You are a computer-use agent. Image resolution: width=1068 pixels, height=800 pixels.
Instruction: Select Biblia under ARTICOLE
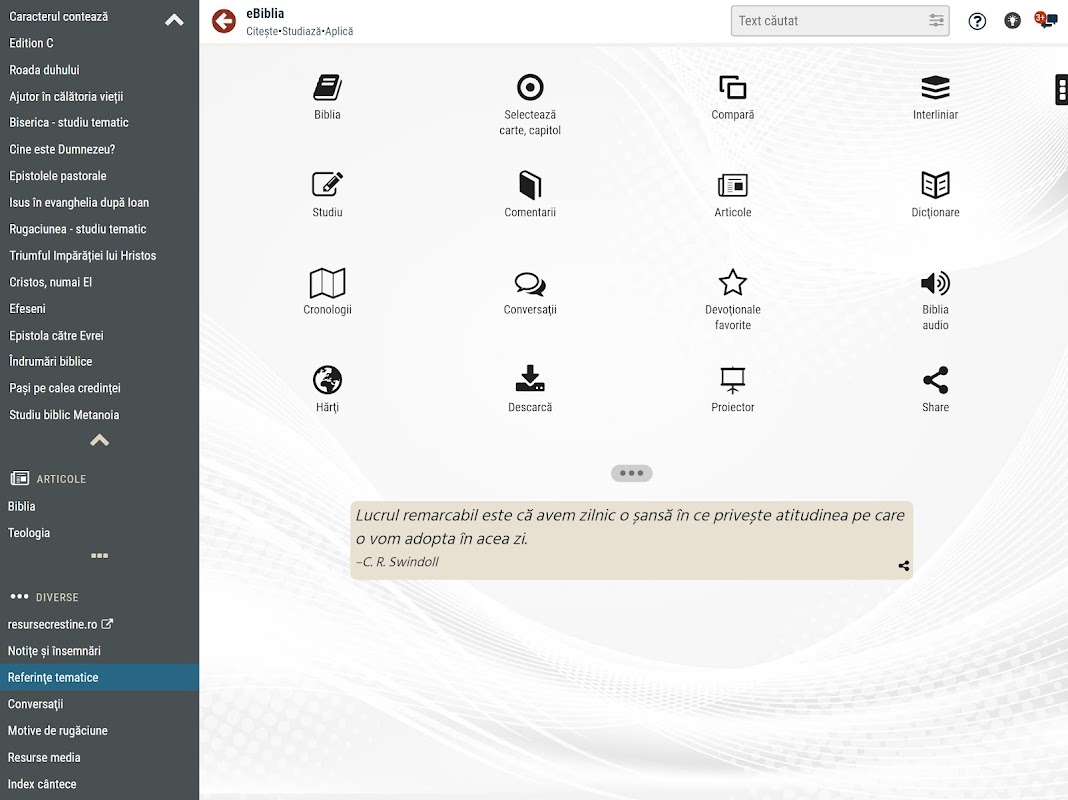[22, 506]
